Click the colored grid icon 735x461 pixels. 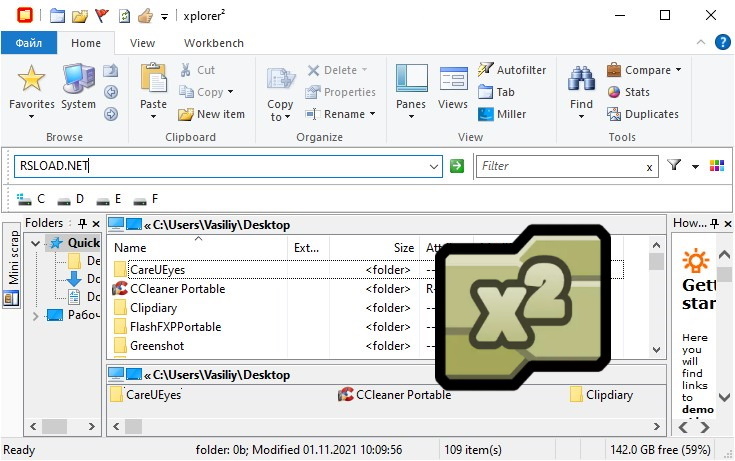tap(717, 166)
